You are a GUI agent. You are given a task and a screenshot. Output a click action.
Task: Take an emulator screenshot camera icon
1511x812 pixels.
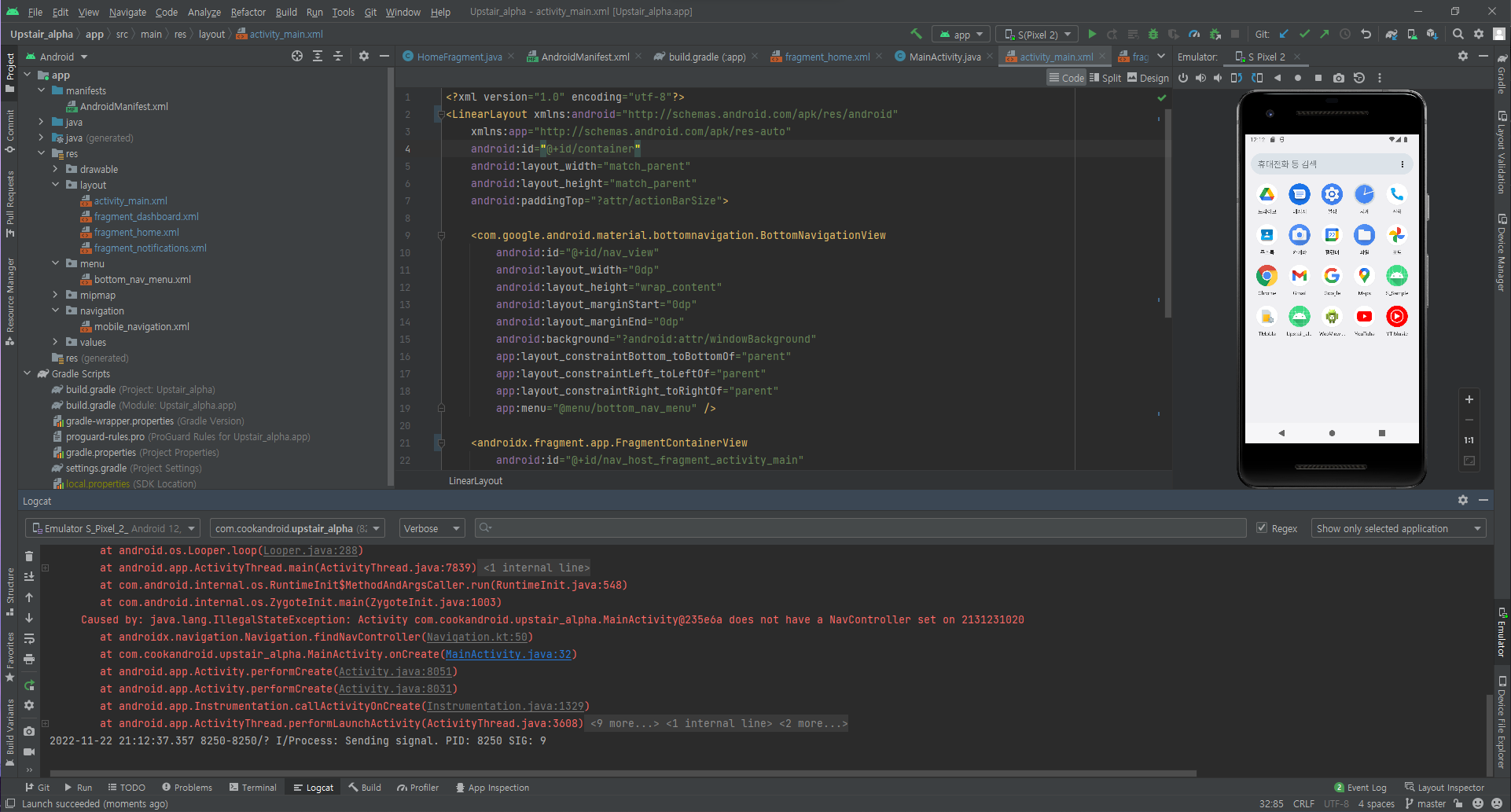1339,78
